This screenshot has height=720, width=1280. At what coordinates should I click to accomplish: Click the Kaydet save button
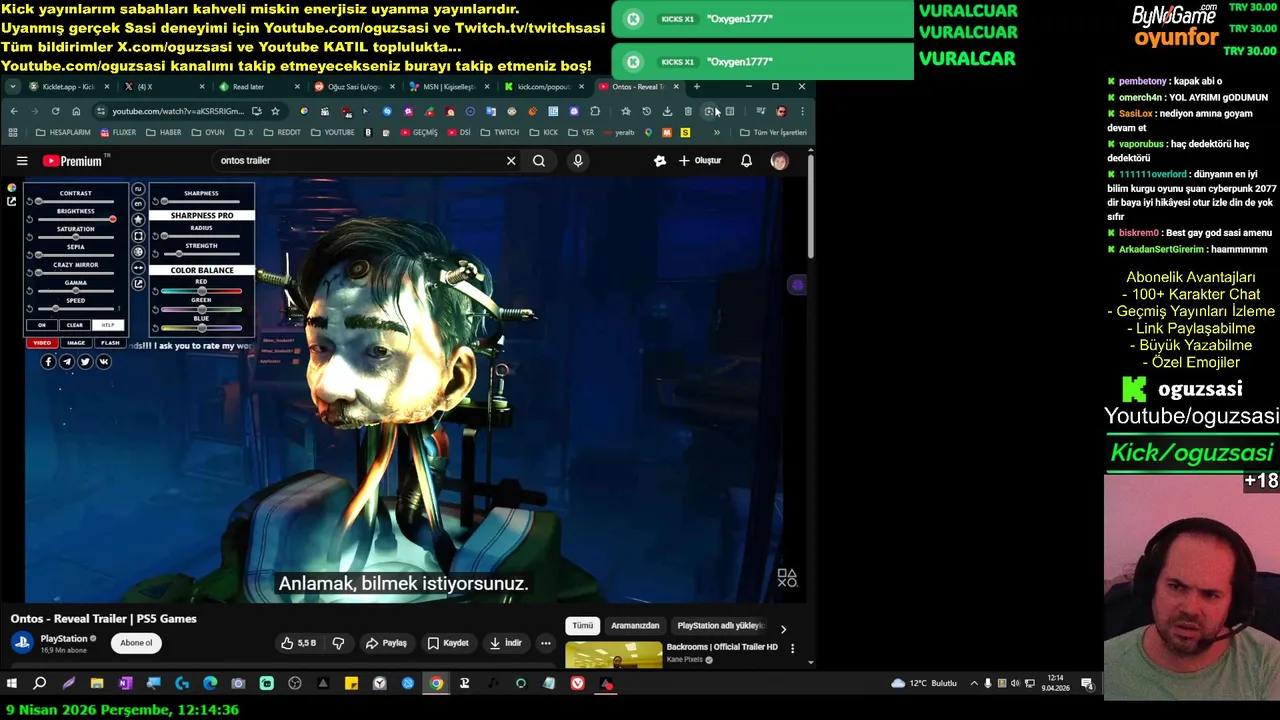[x=447, y=643]
